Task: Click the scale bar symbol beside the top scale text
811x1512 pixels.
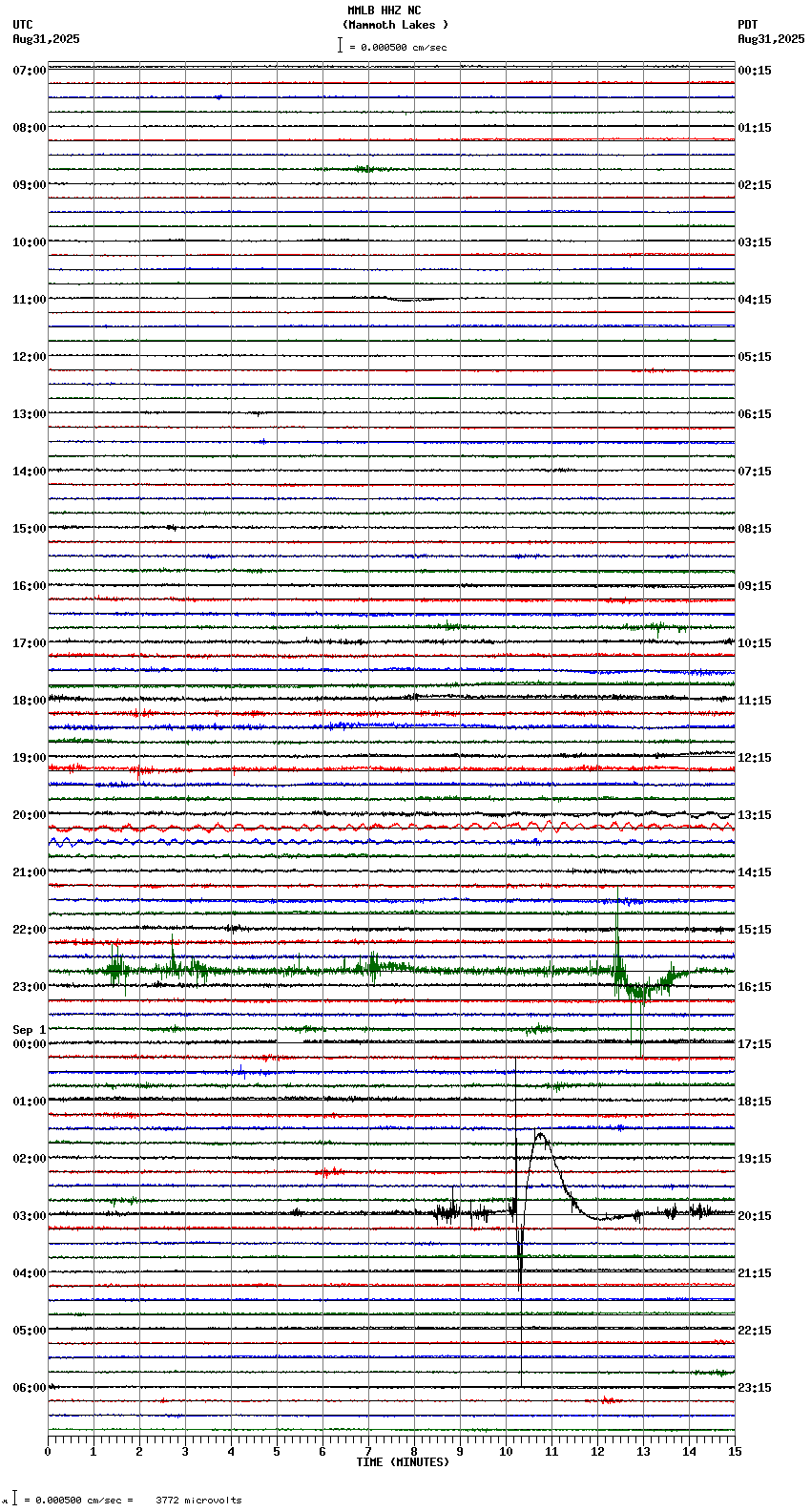Action: click(340, 45)
